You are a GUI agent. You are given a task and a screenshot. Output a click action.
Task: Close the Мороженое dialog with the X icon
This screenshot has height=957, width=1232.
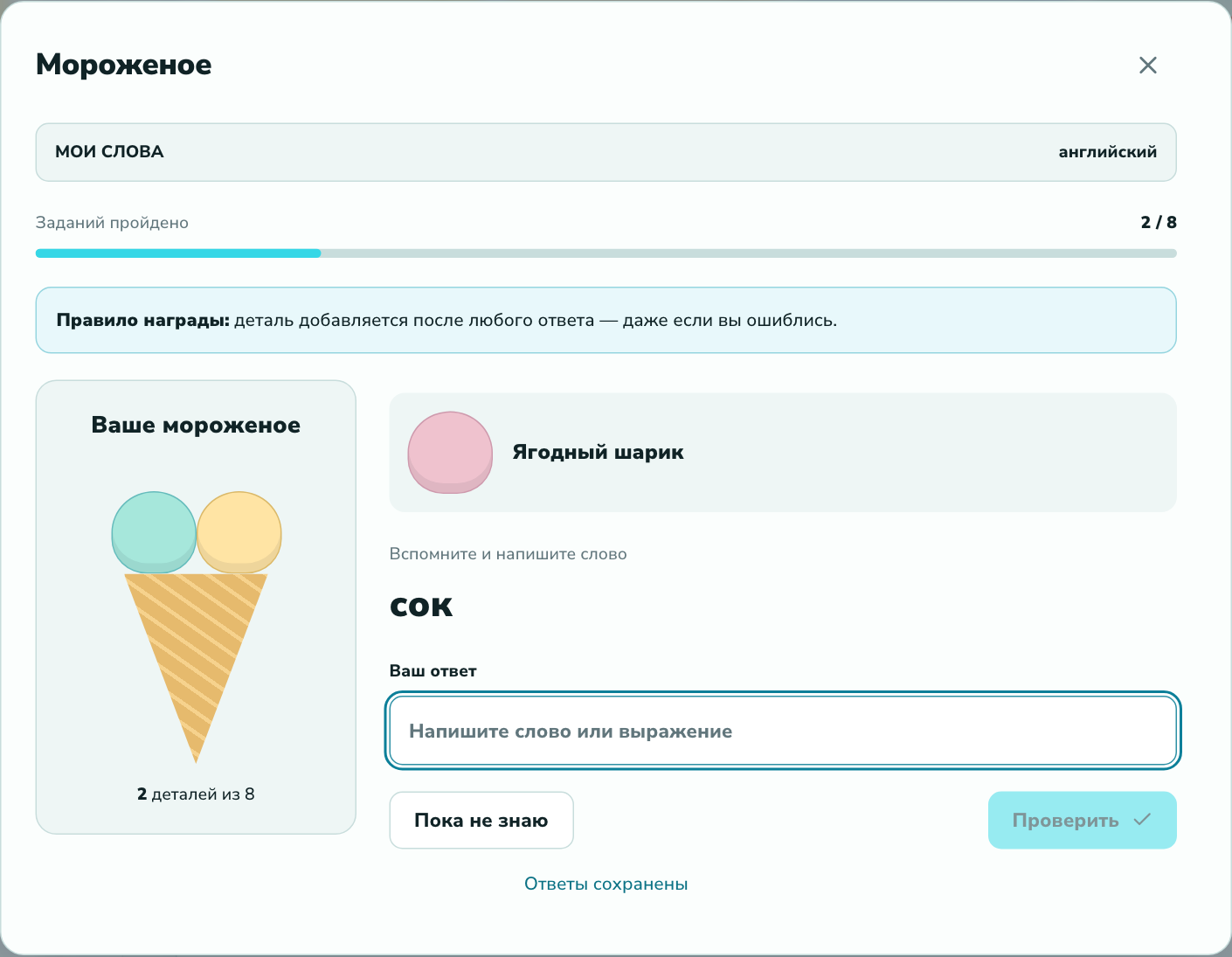tap(1148, 65)
